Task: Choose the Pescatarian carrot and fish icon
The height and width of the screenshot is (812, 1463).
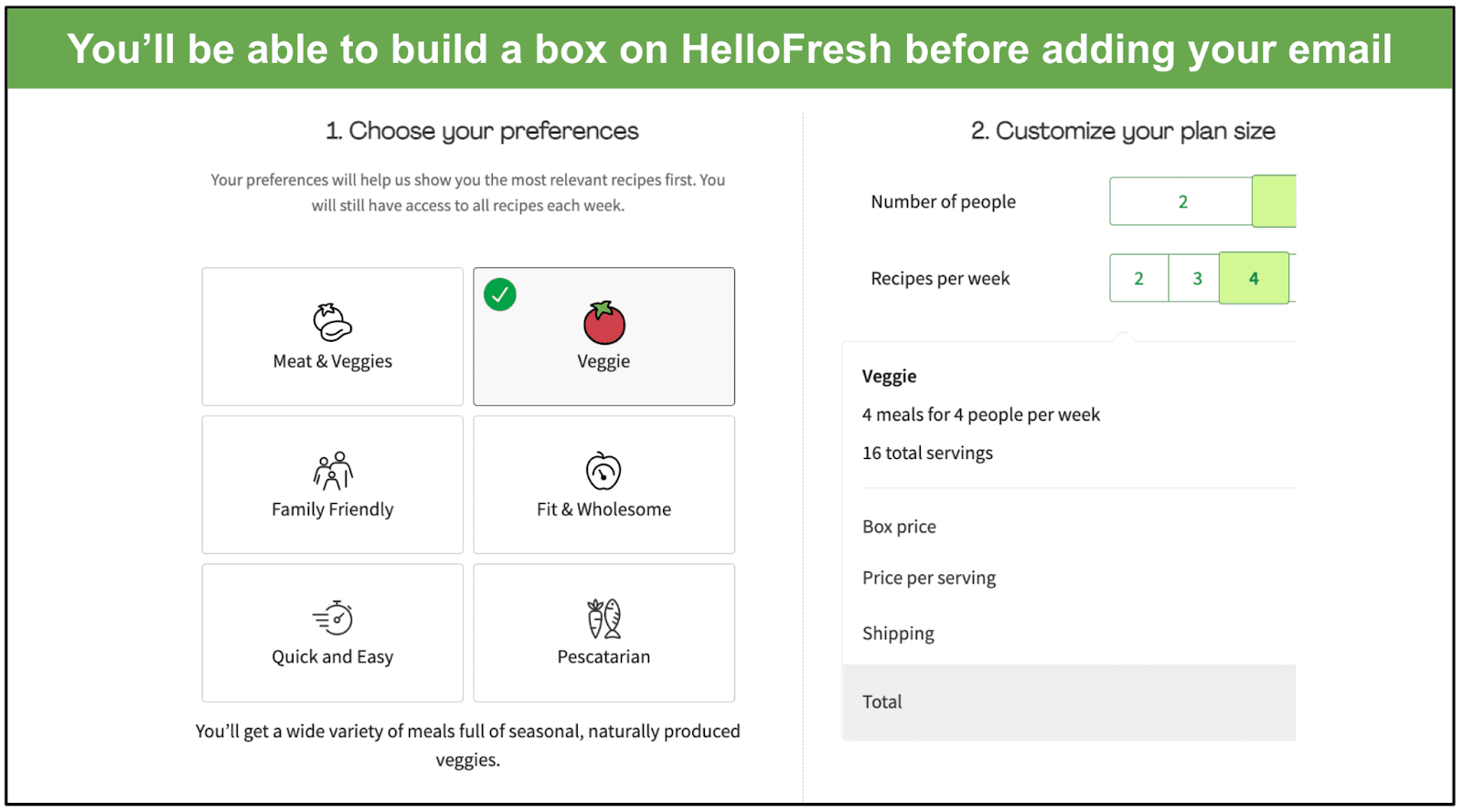Action: tap(603, 619)
